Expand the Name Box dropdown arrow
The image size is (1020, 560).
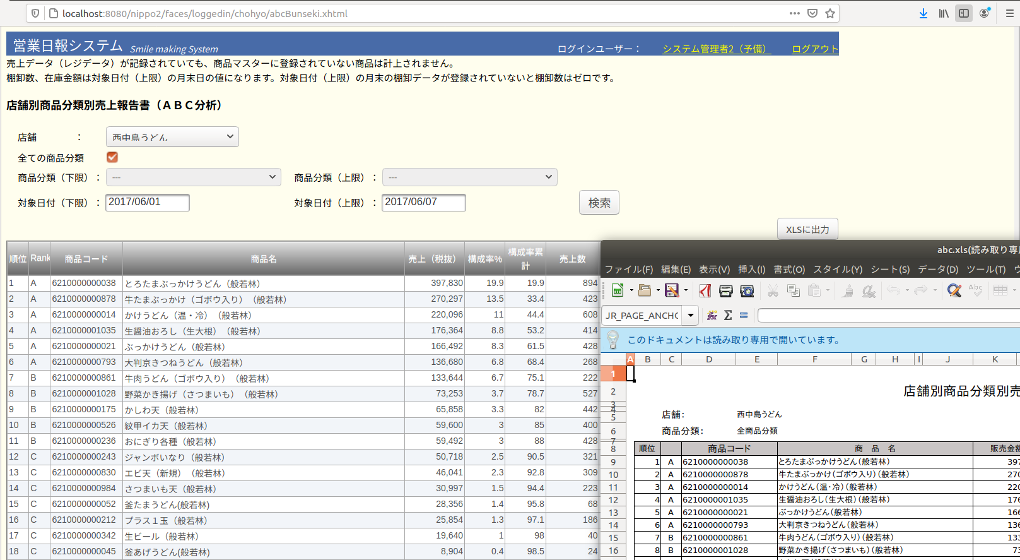click(690, 315)
